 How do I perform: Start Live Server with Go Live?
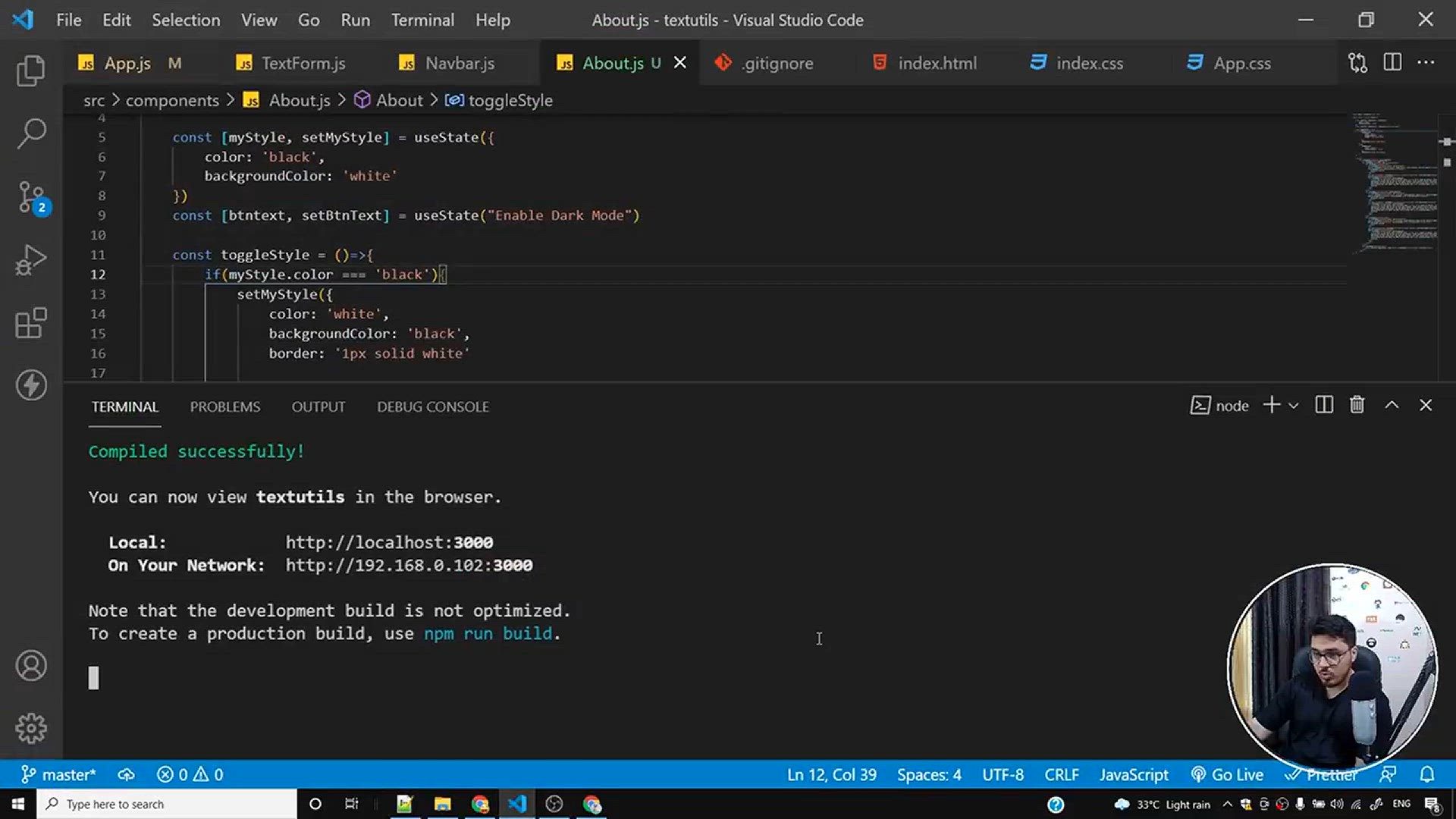coord(1227,774)
